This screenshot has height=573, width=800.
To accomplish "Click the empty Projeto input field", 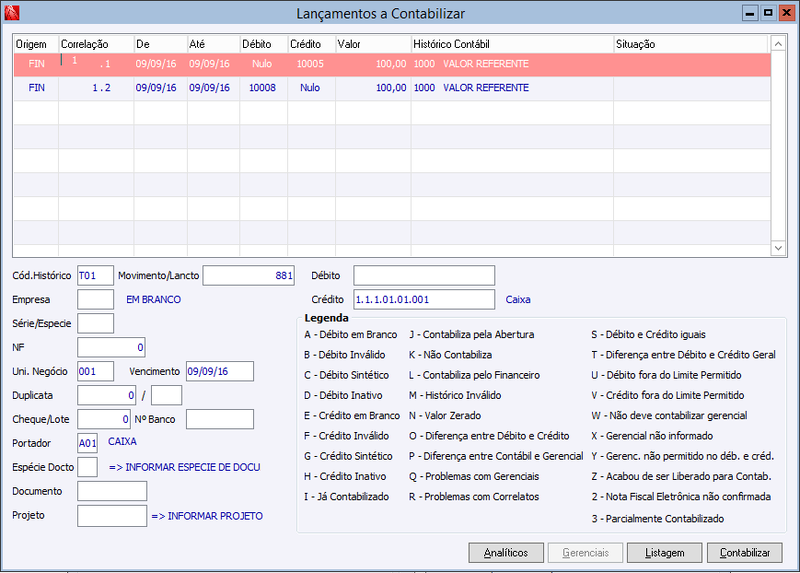I will [112, 516].
